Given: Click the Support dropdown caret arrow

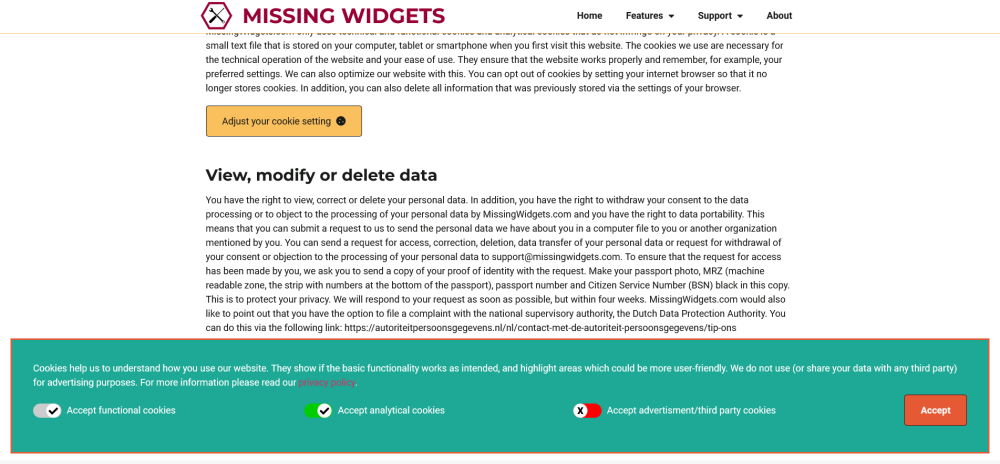Looking at the screenshot, I should [x=740, y=16].
